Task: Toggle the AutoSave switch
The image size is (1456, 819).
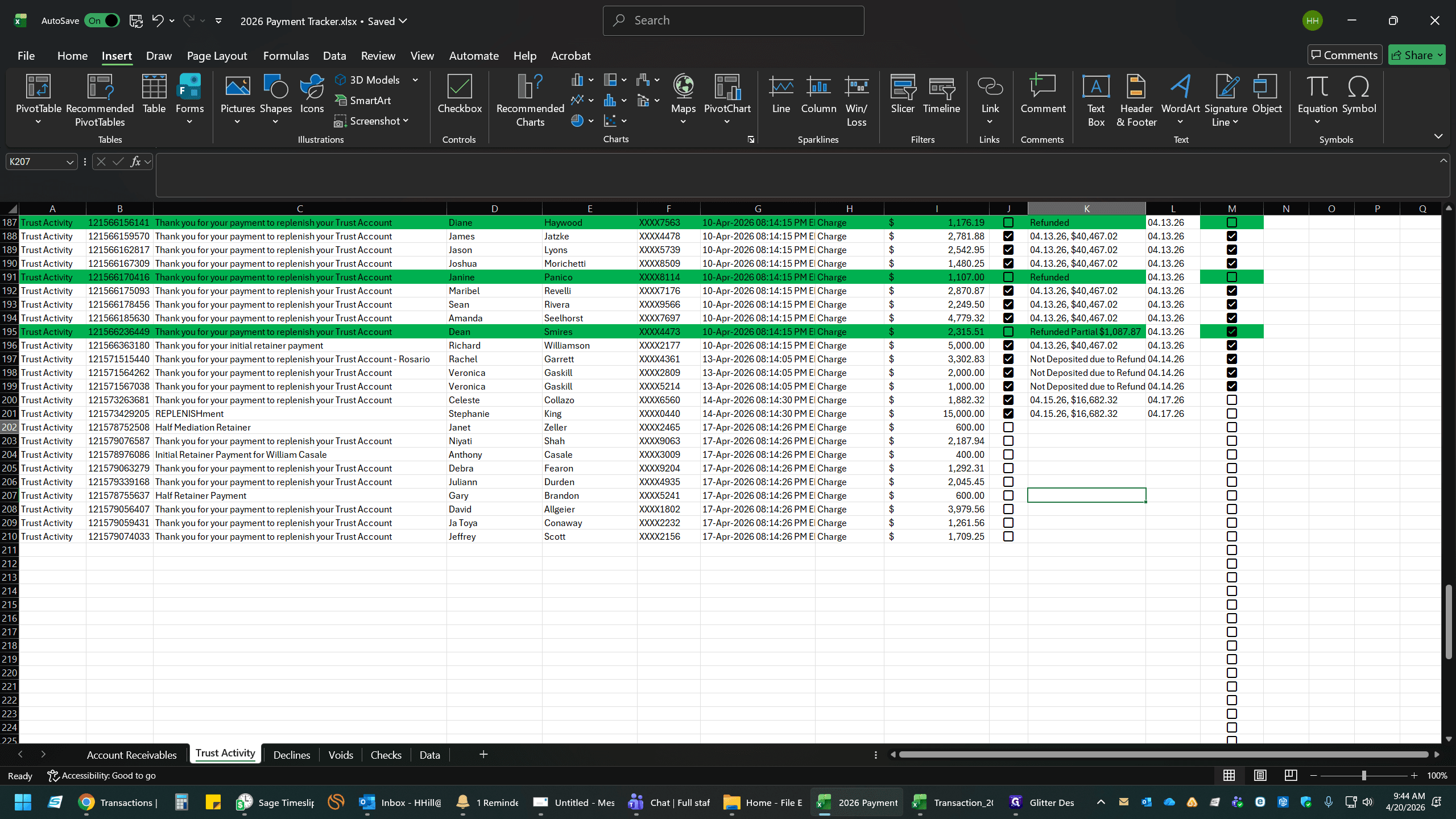Action: click(102, 21)
